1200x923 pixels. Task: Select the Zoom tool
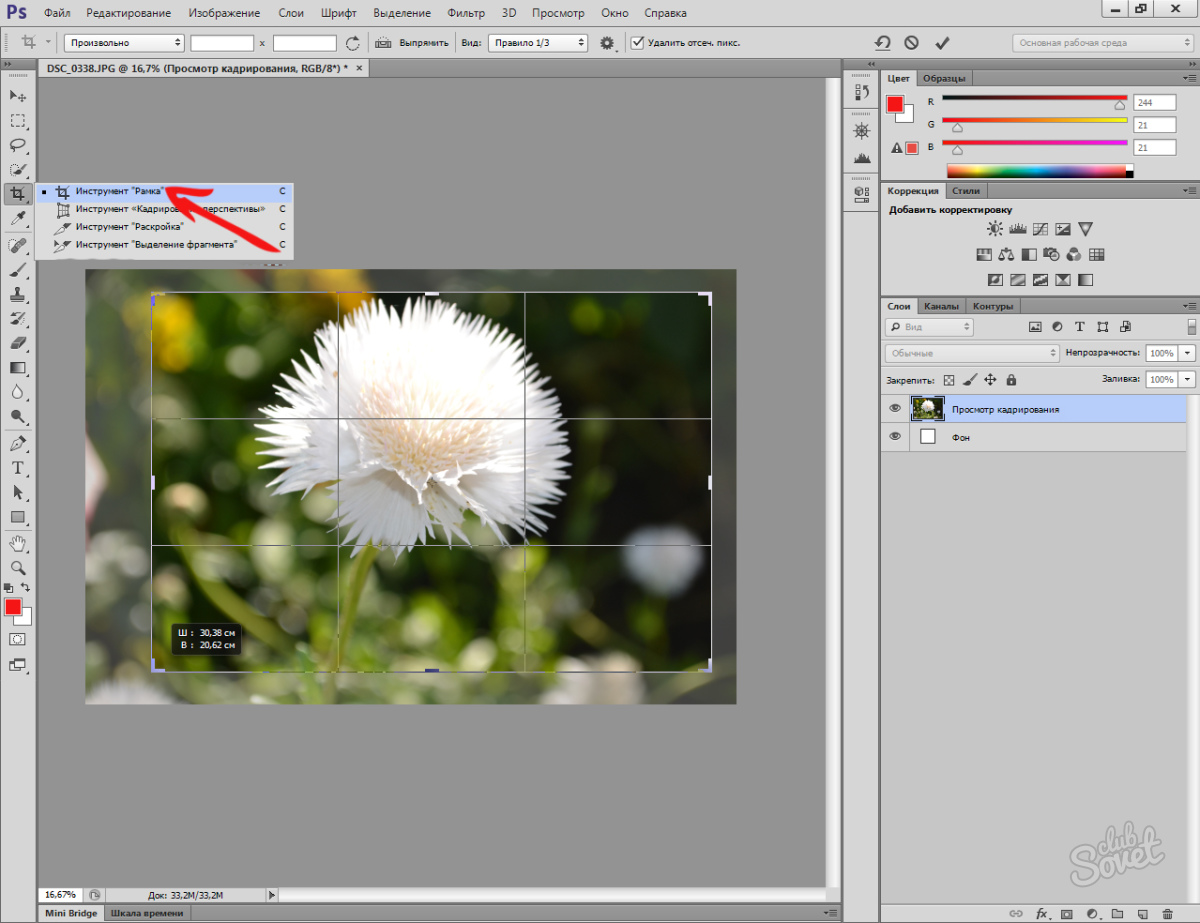coord(17,567)
